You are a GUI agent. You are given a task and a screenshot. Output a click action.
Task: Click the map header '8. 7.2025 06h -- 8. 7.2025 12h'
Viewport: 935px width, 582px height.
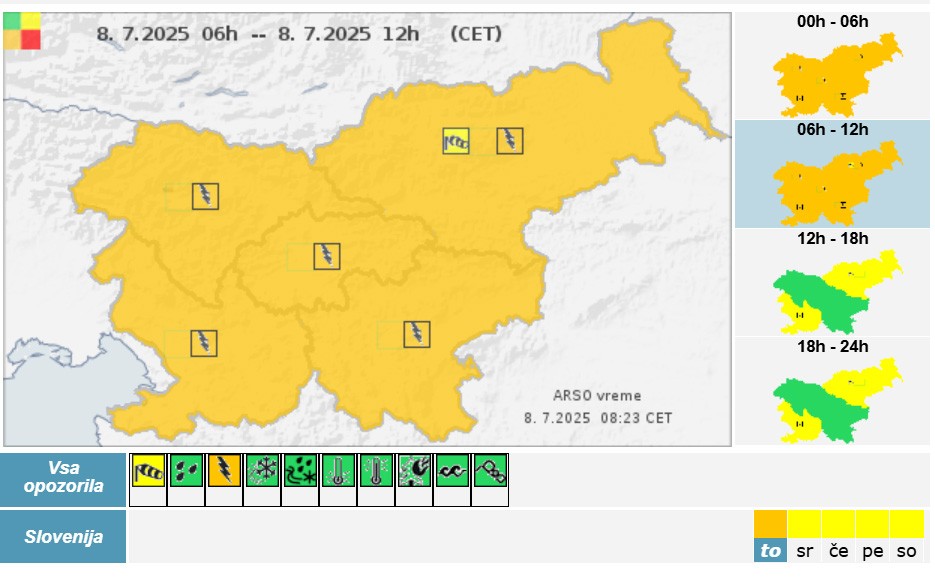pos(258,34)
